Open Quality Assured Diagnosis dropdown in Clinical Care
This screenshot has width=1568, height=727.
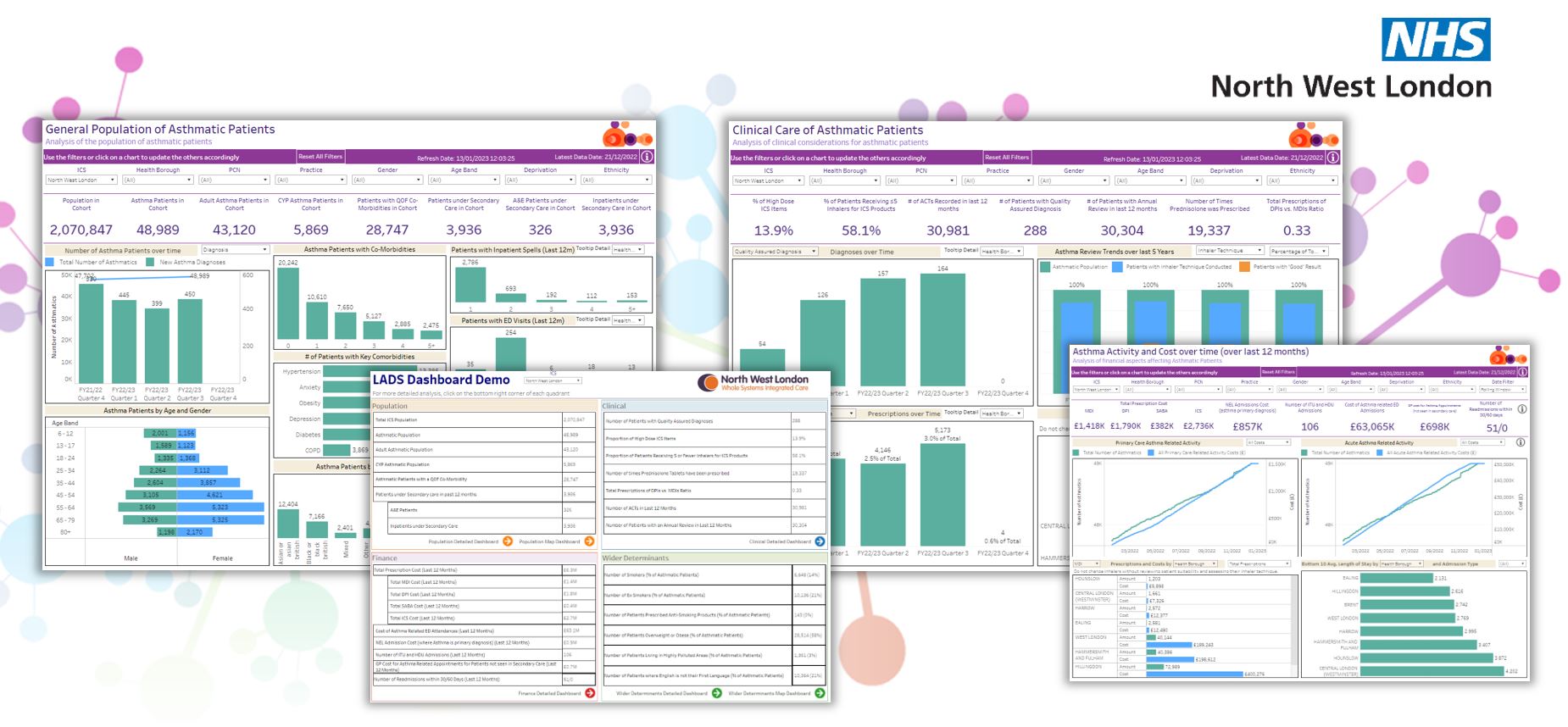pyautogui.click(x=776, y=252)
